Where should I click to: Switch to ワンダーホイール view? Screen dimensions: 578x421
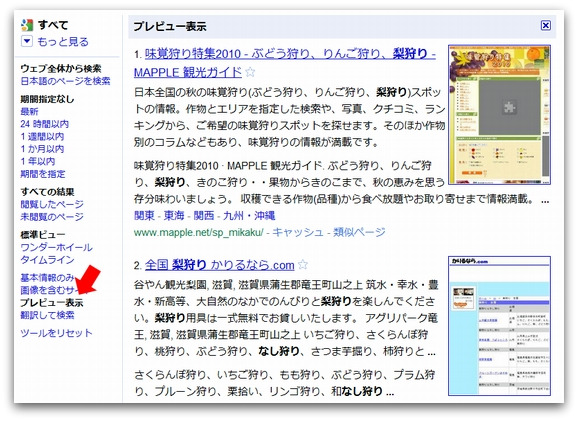[x=56, y=247]
